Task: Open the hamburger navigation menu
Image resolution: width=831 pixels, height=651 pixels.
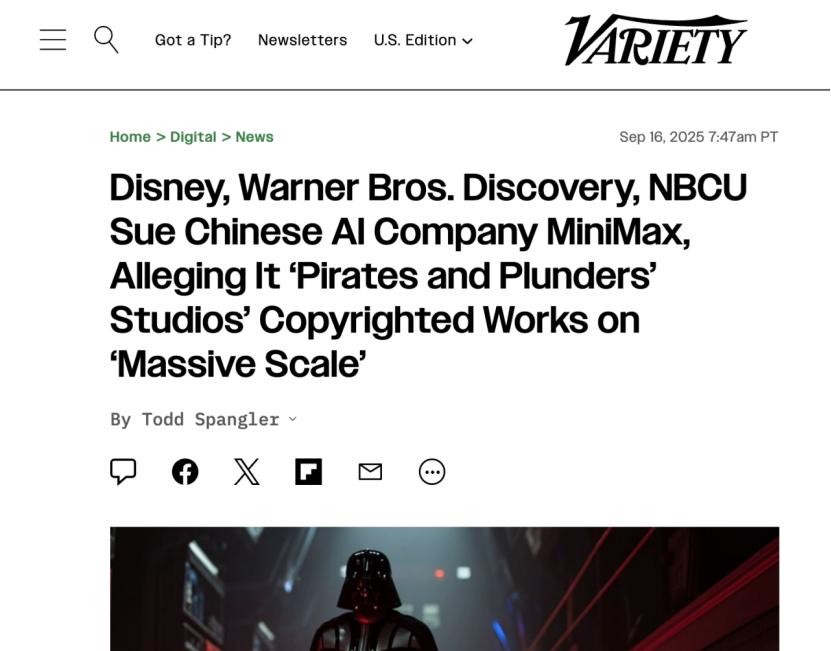Action: [x=53, y=40]
